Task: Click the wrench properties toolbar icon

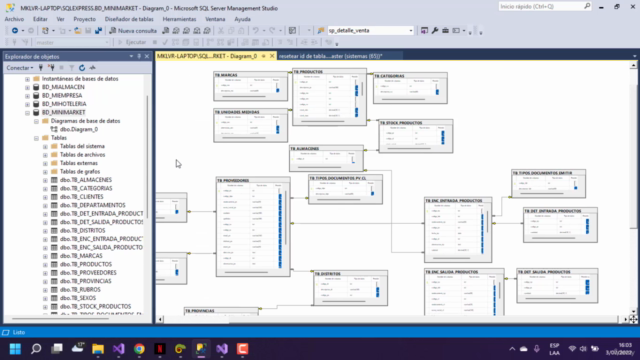Action: click(x=435, y=31)
